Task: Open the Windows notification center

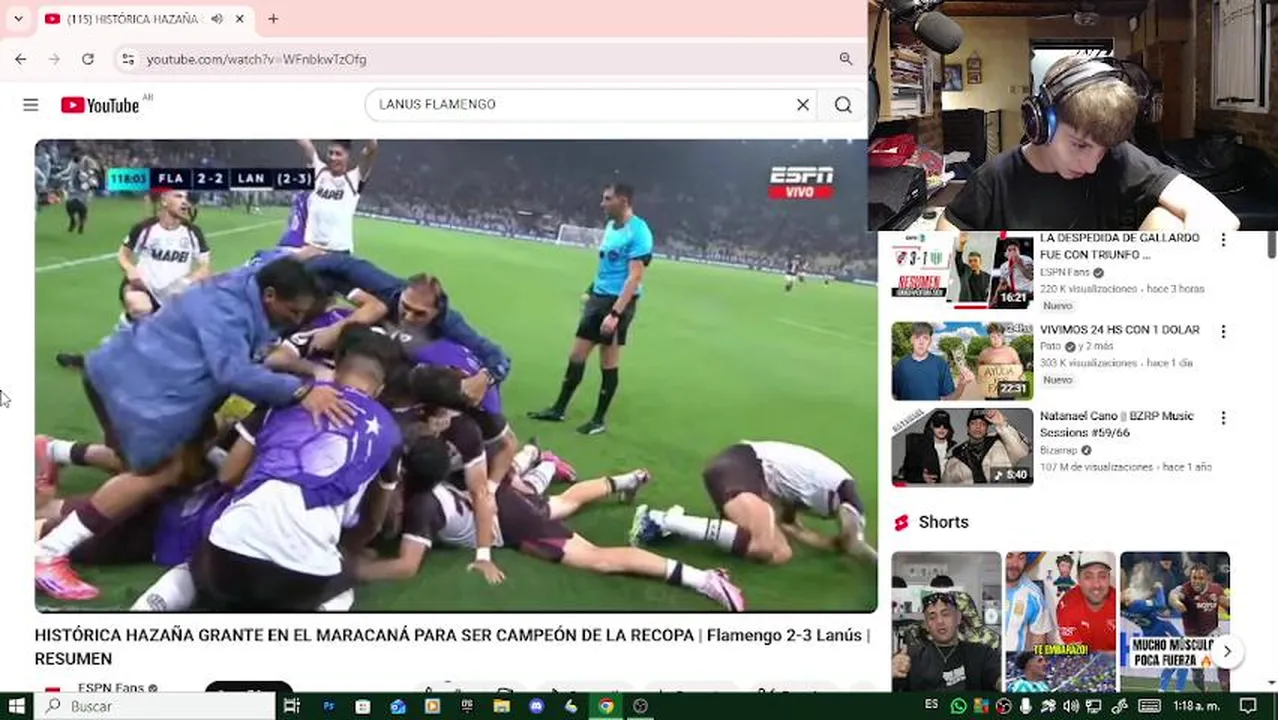Action: click(x=1247, y=706)
